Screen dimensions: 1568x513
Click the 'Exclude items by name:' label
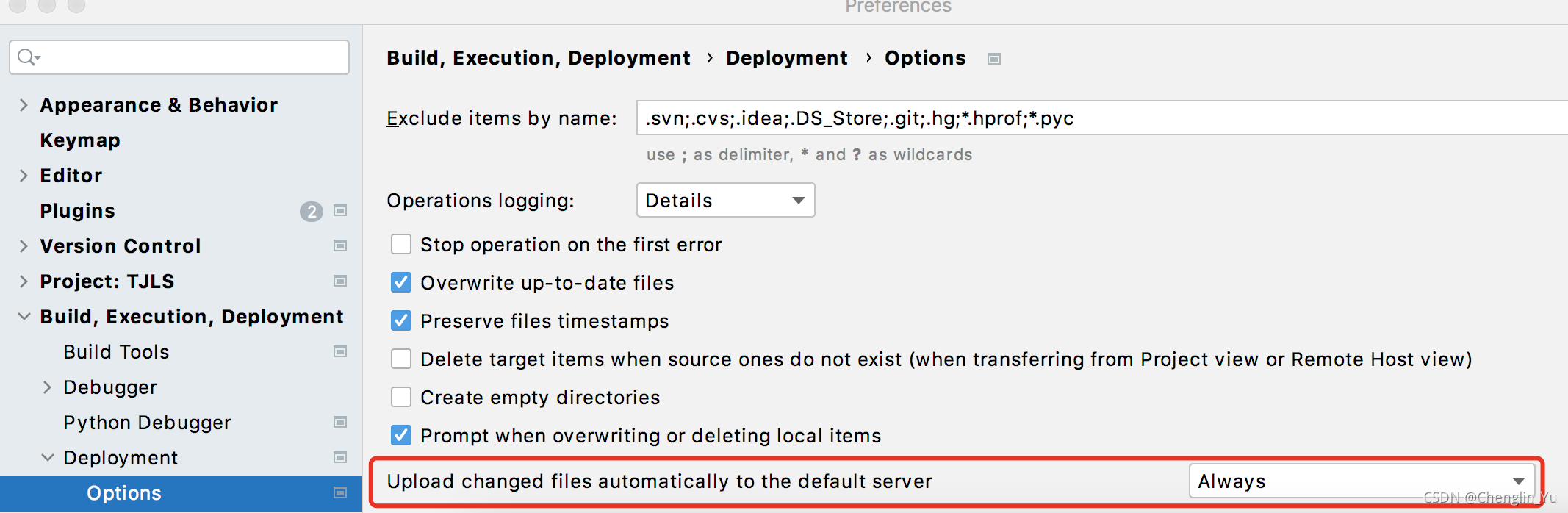point(502,118)
